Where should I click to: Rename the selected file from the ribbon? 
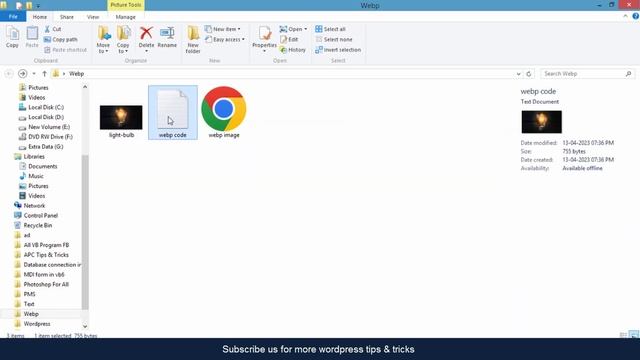tap(167, 38)
